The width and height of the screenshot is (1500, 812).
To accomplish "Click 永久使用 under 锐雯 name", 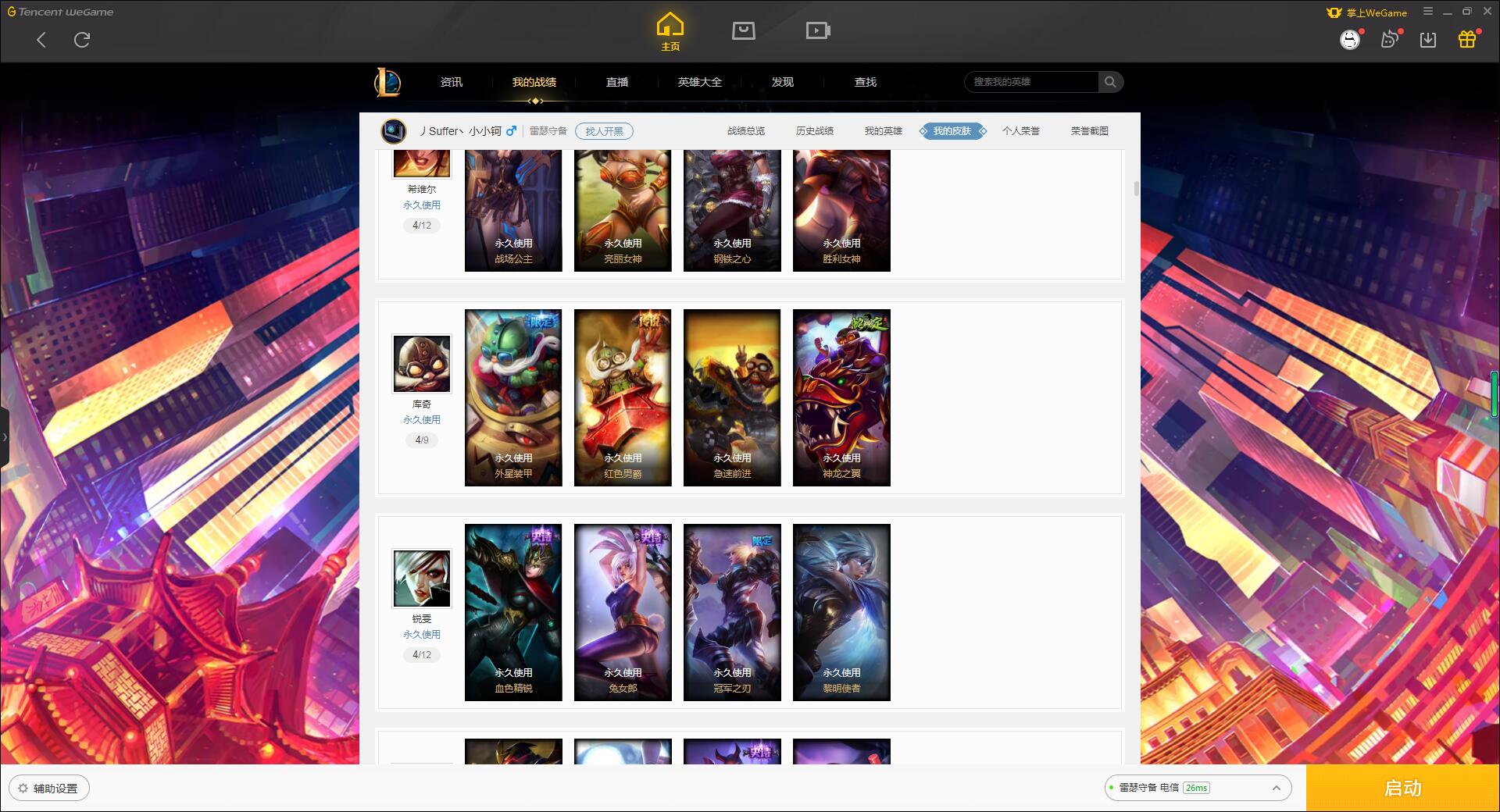I will (x=422, y=635).
